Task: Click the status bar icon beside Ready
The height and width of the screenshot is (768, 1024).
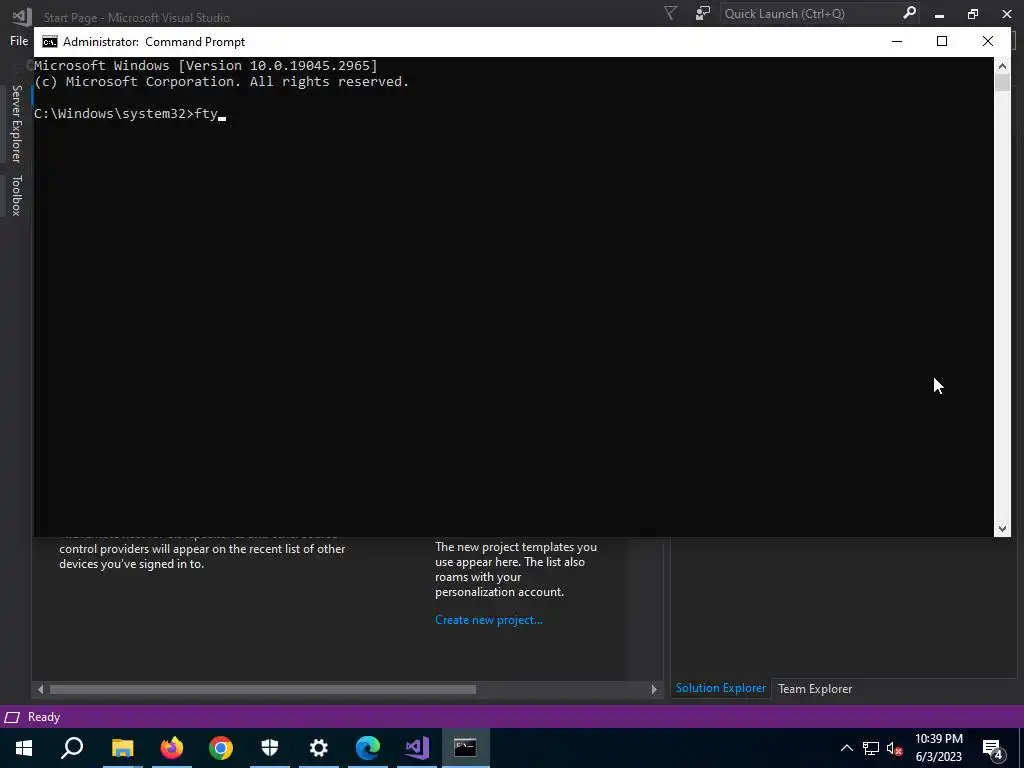Action: point(12,717)
